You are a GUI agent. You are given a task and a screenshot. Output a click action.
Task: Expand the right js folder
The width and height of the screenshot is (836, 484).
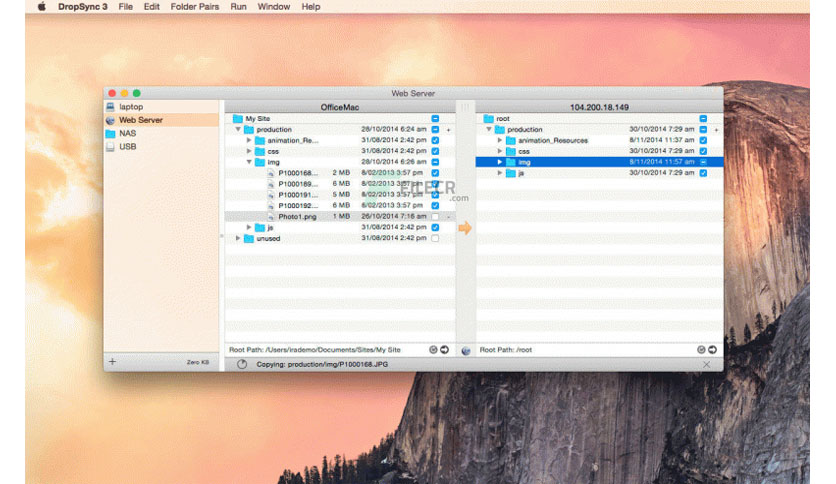click(500, 173)
